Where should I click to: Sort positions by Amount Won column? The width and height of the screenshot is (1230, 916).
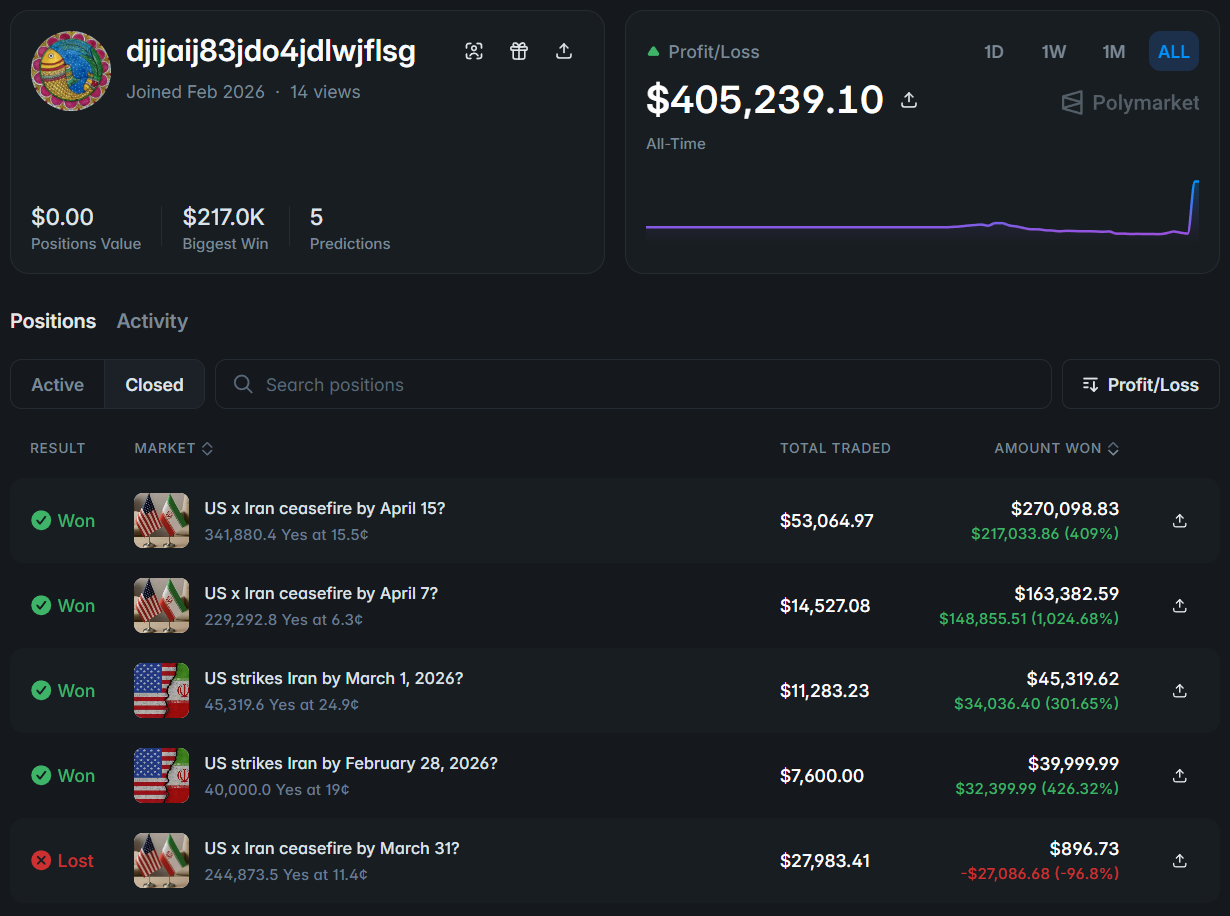coord(1056,448)
